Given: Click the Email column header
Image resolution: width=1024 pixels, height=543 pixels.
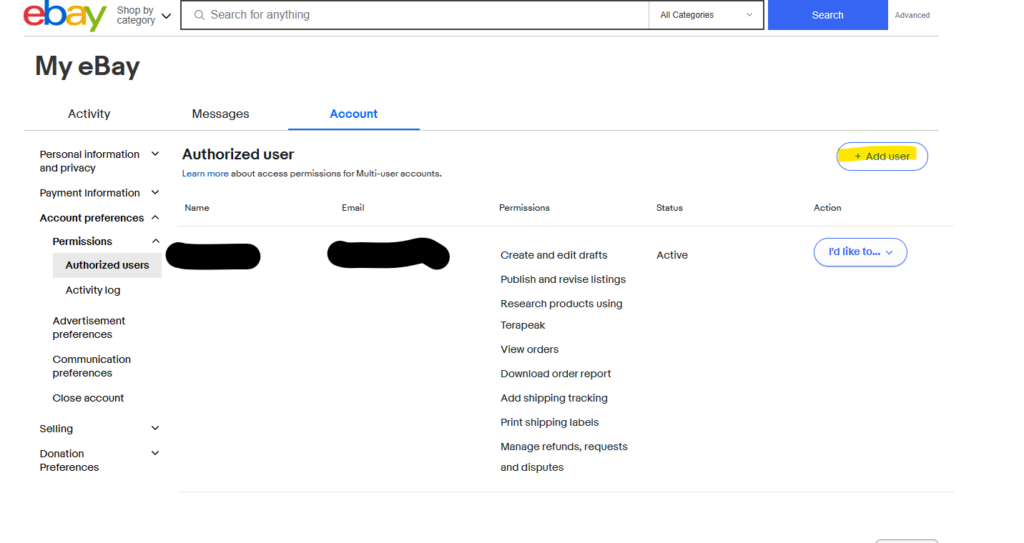Looking at the screenshot, I should 353,208.
